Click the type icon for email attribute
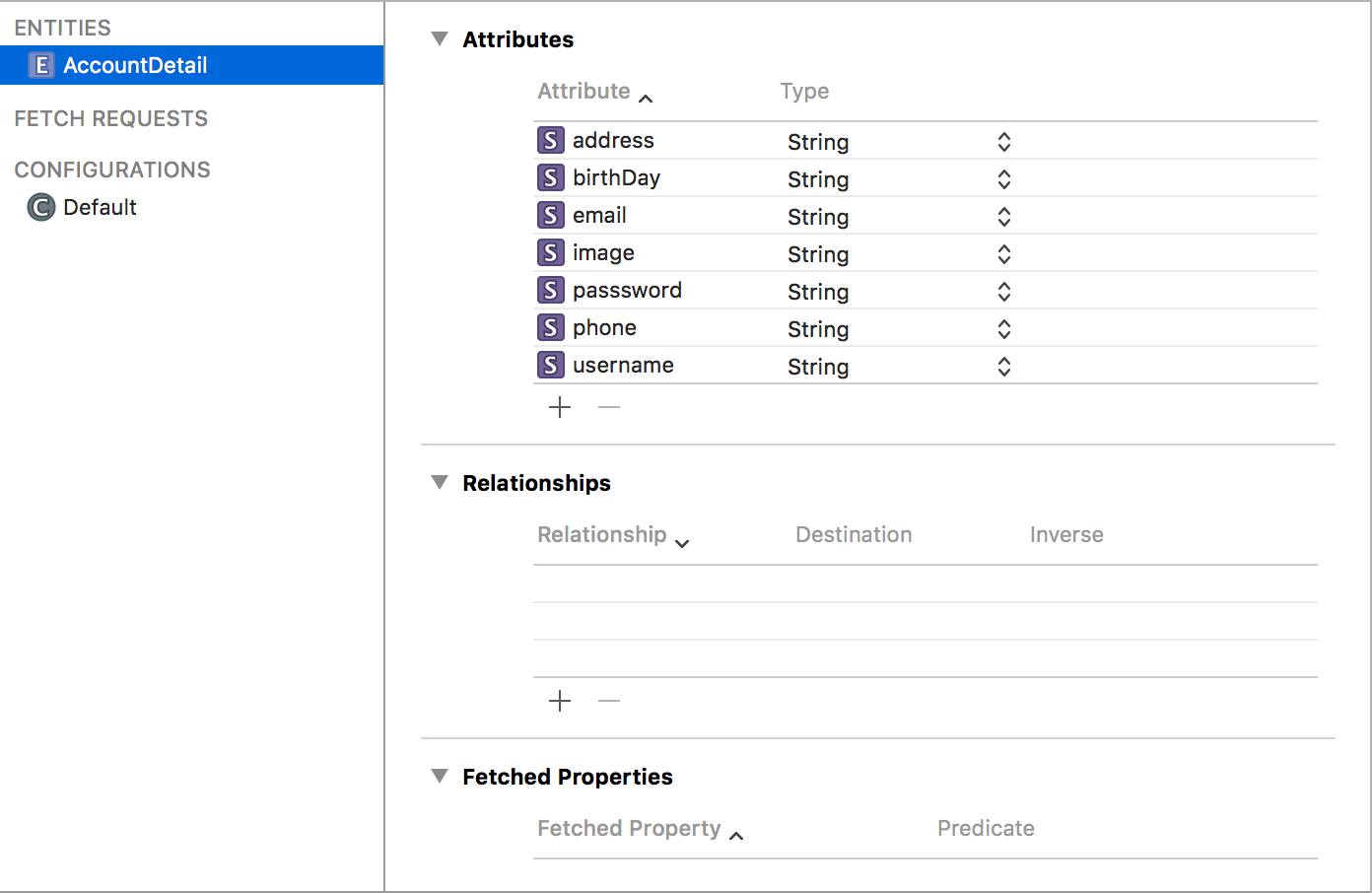The width and height of the screenshot is (1372, 893). tap(550, 216)
